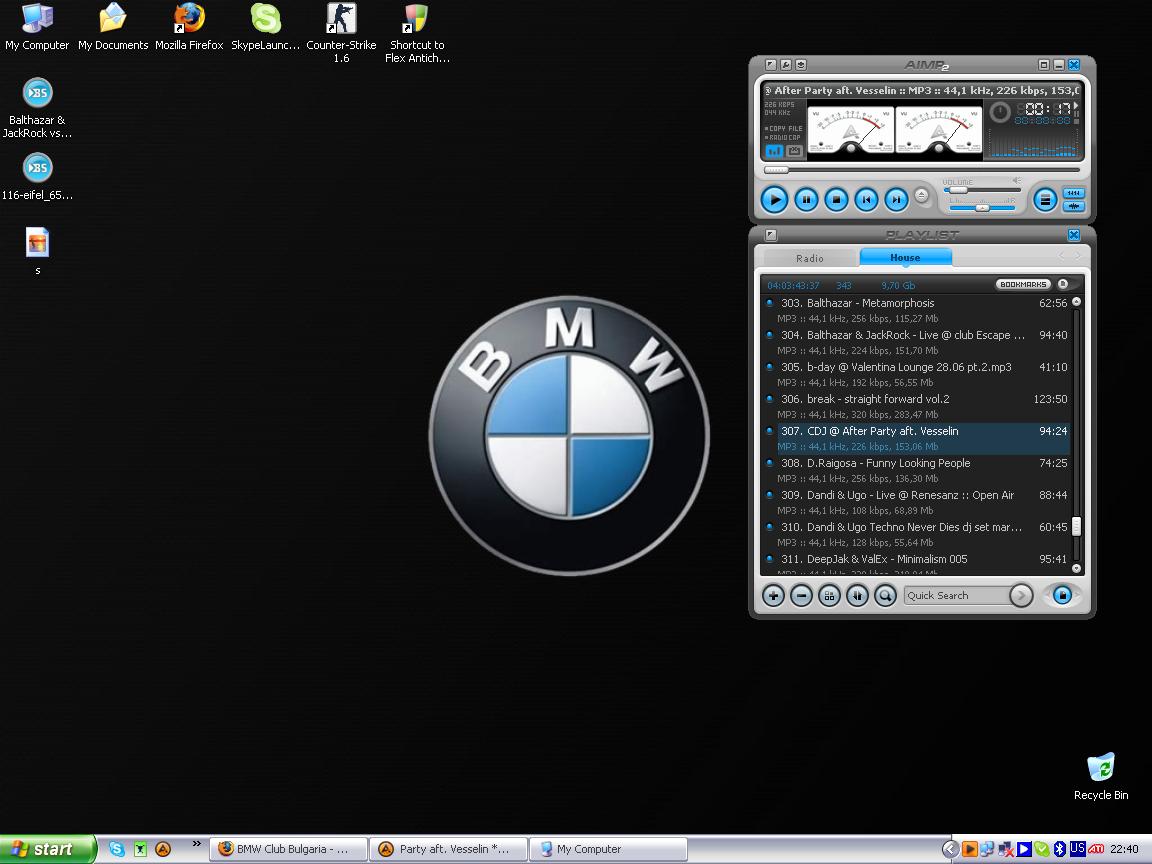
Task: Stop playback in AIMP
Action: [836, 199]
